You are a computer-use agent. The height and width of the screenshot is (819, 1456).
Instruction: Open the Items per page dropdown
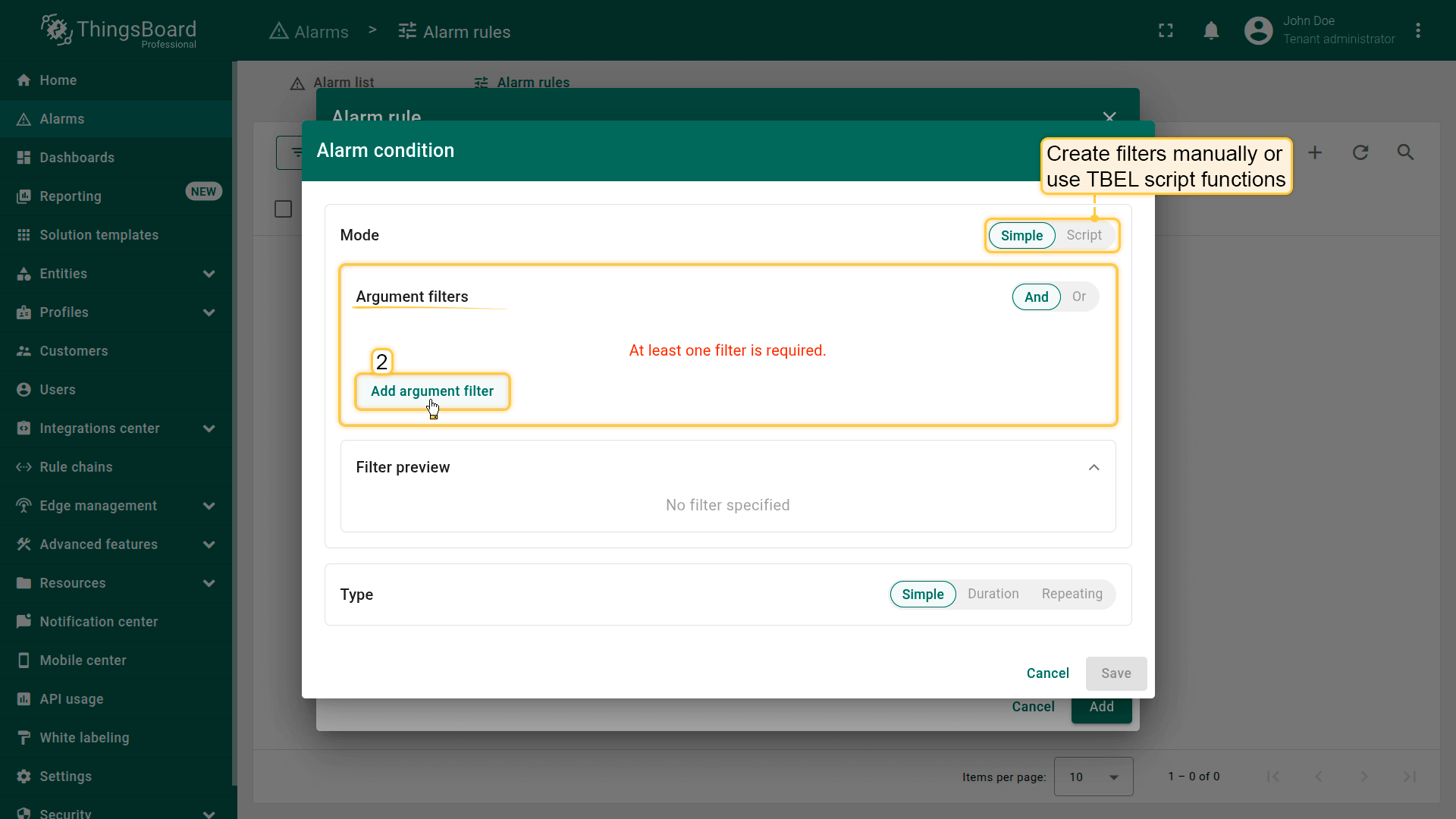tap(1093, 777)
